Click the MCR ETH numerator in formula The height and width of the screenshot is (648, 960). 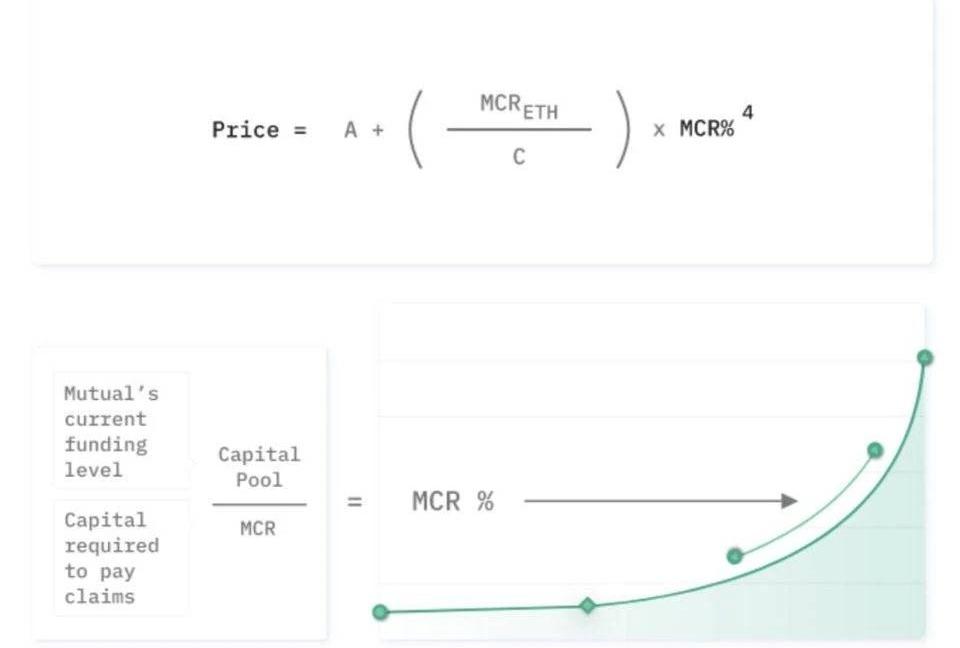519,107
